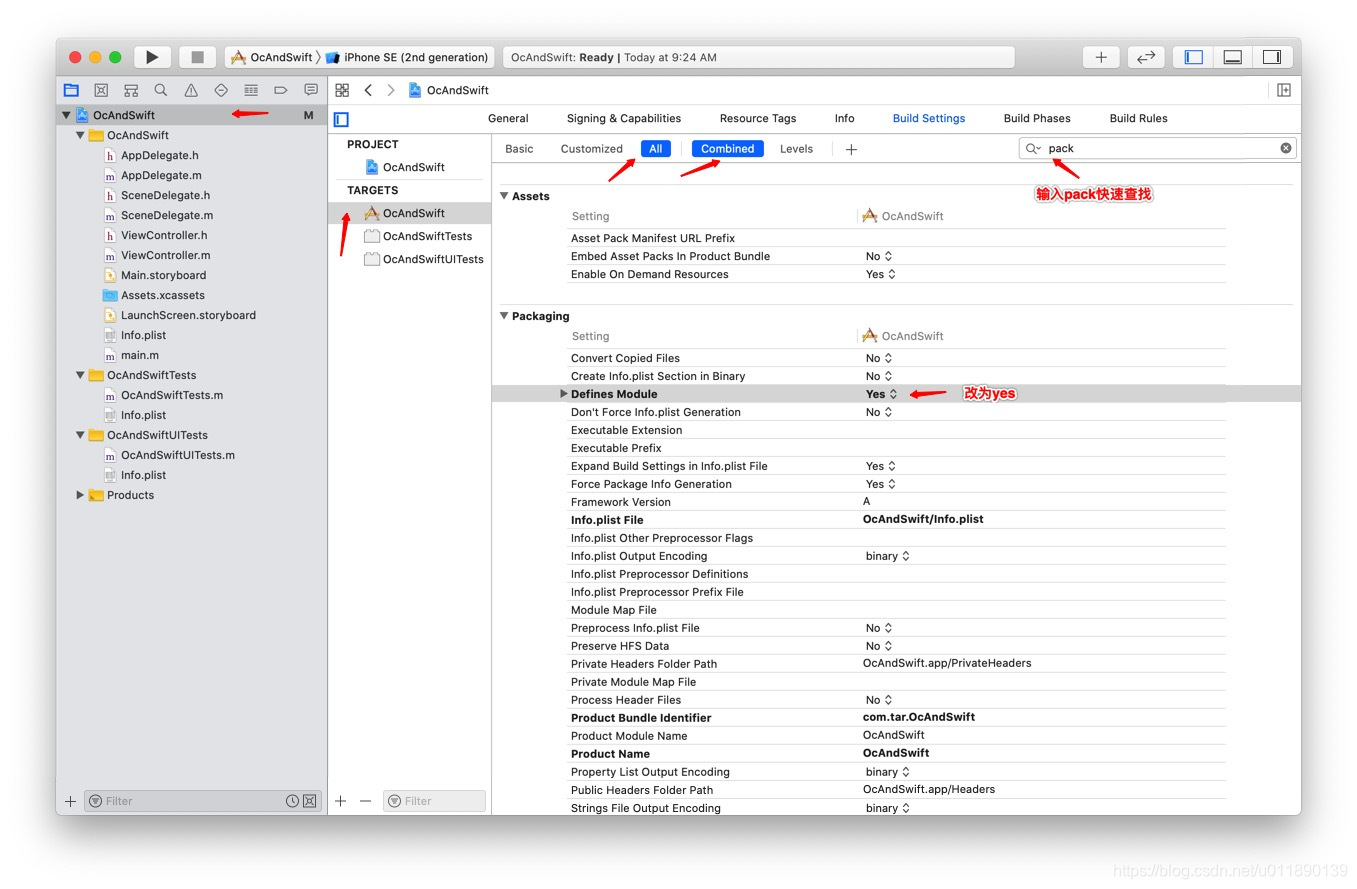
Task: Change Embed Asset Packs In Product Bundle value
Action: [x=879, y=256]
